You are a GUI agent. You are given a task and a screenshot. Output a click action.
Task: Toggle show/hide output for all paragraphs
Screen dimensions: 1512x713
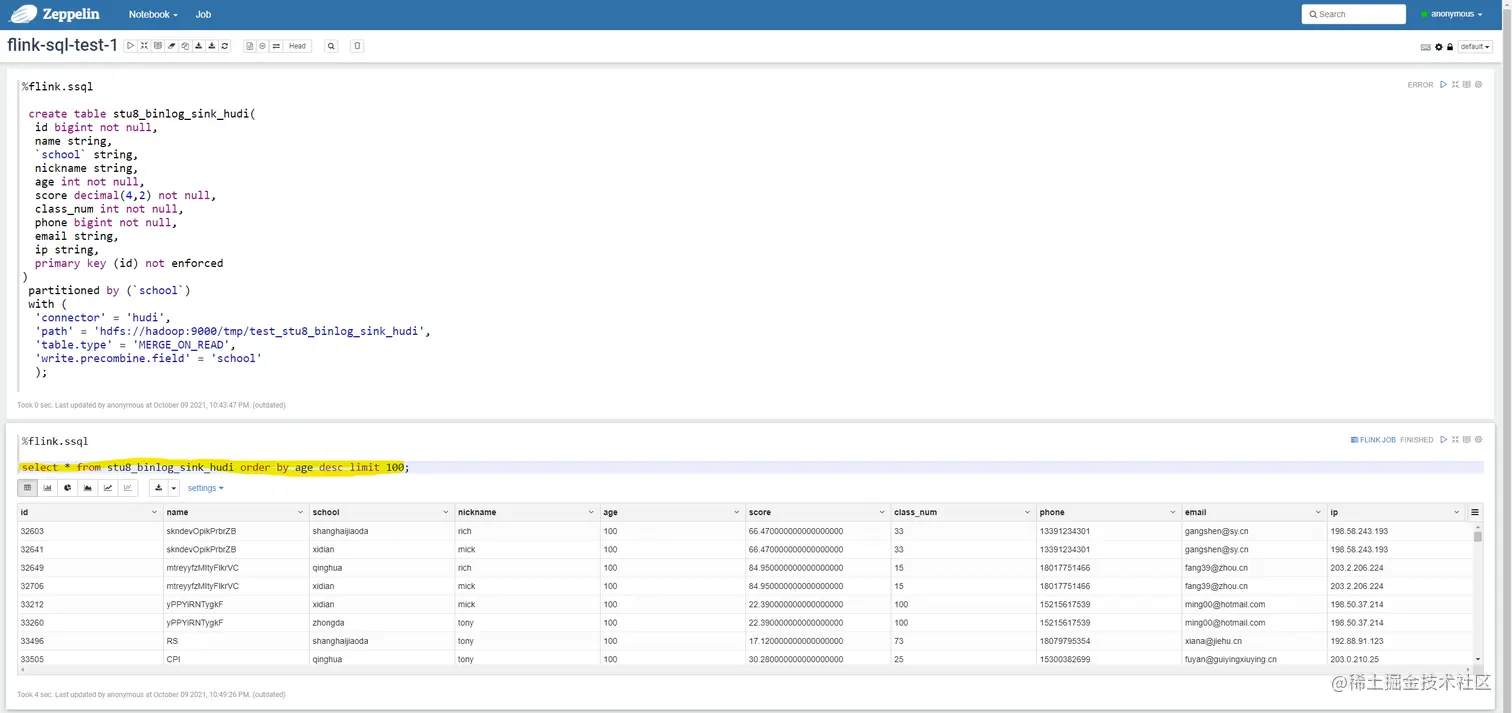click(x=158, y=46)
